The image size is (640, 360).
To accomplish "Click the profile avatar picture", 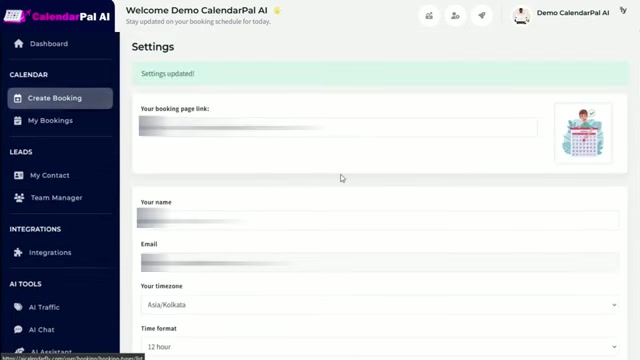I will click(521, 16).
